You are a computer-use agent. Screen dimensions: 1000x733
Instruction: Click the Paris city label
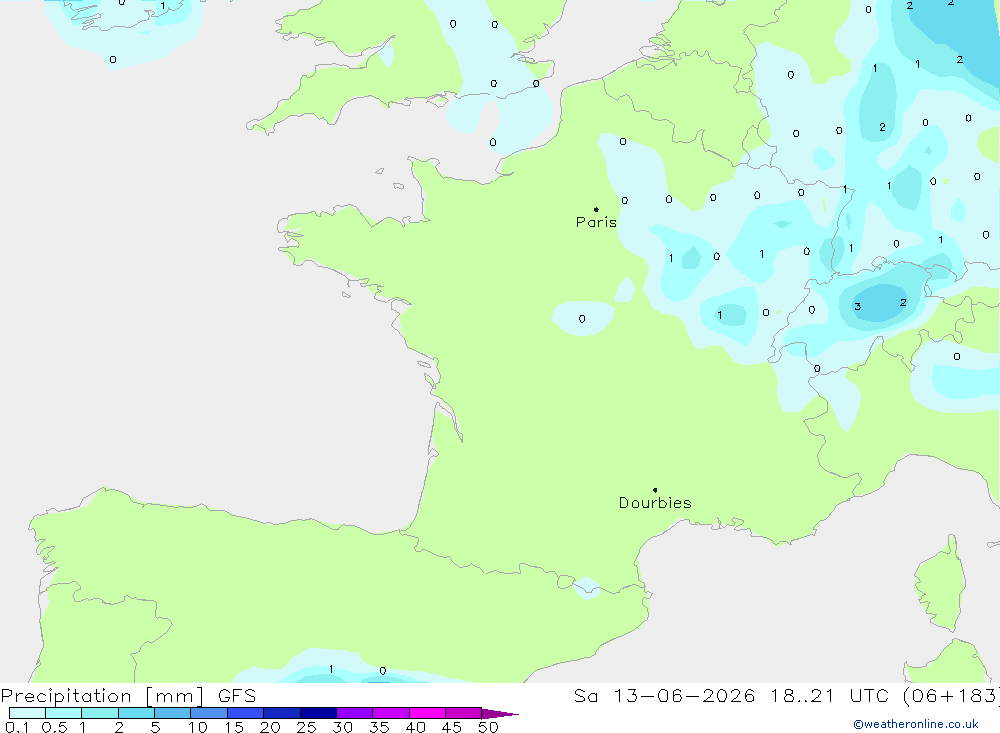(596, 222)
